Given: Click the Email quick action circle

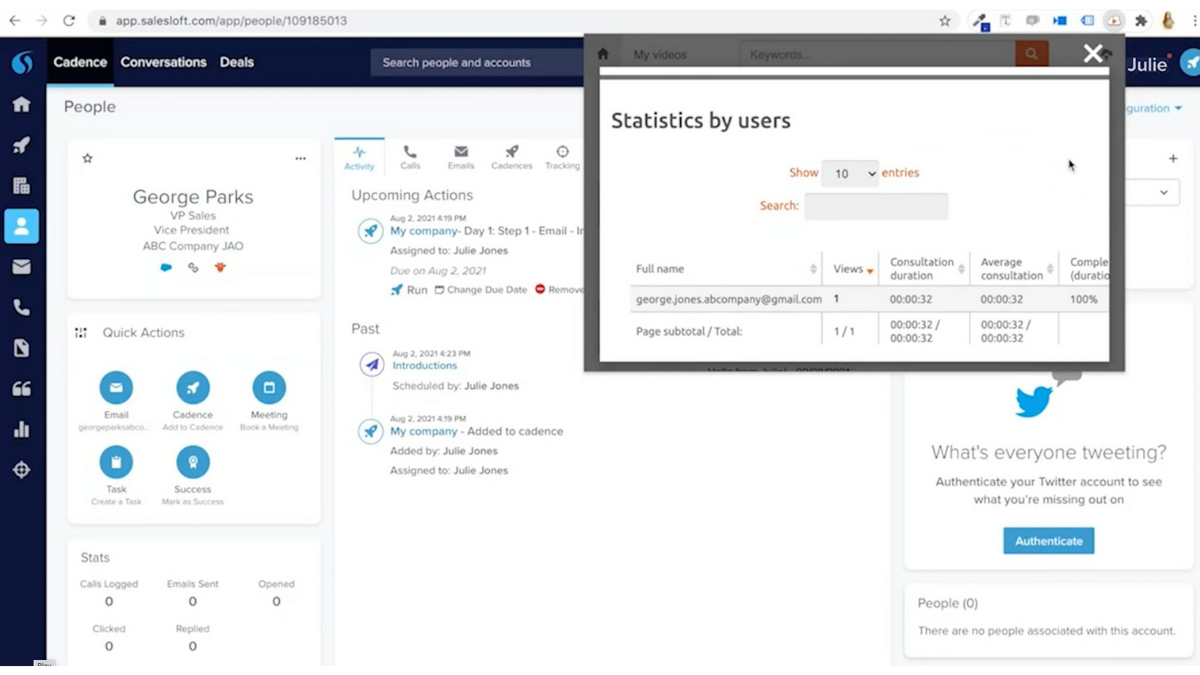Looking at the screenshot, I should pos(116,388).
